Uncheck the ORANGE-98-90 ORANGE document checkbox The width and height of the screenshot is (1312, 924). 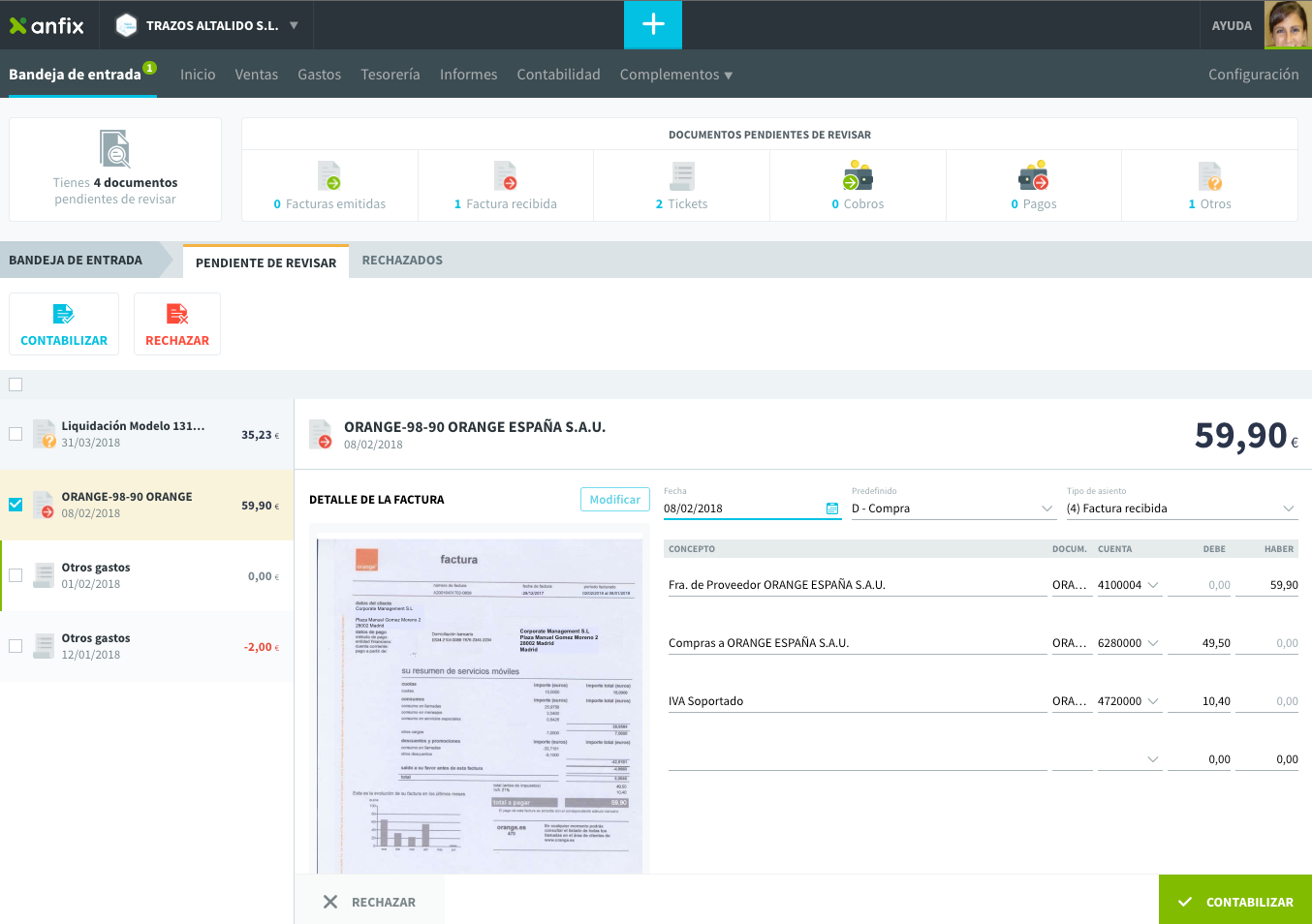point(16,505)
